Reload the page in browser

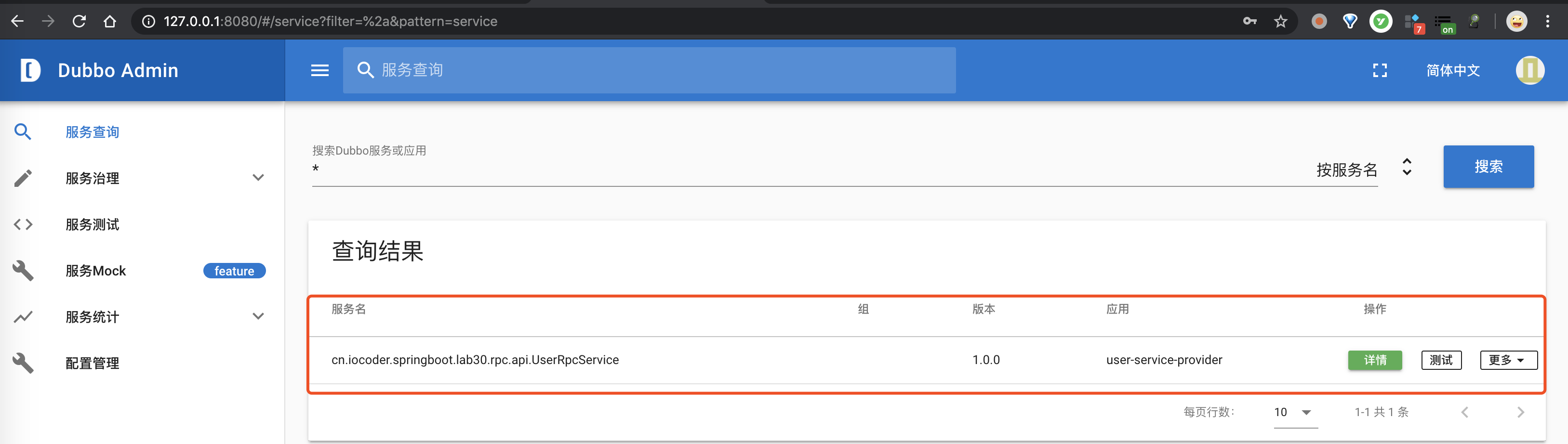tap(79, 22)
